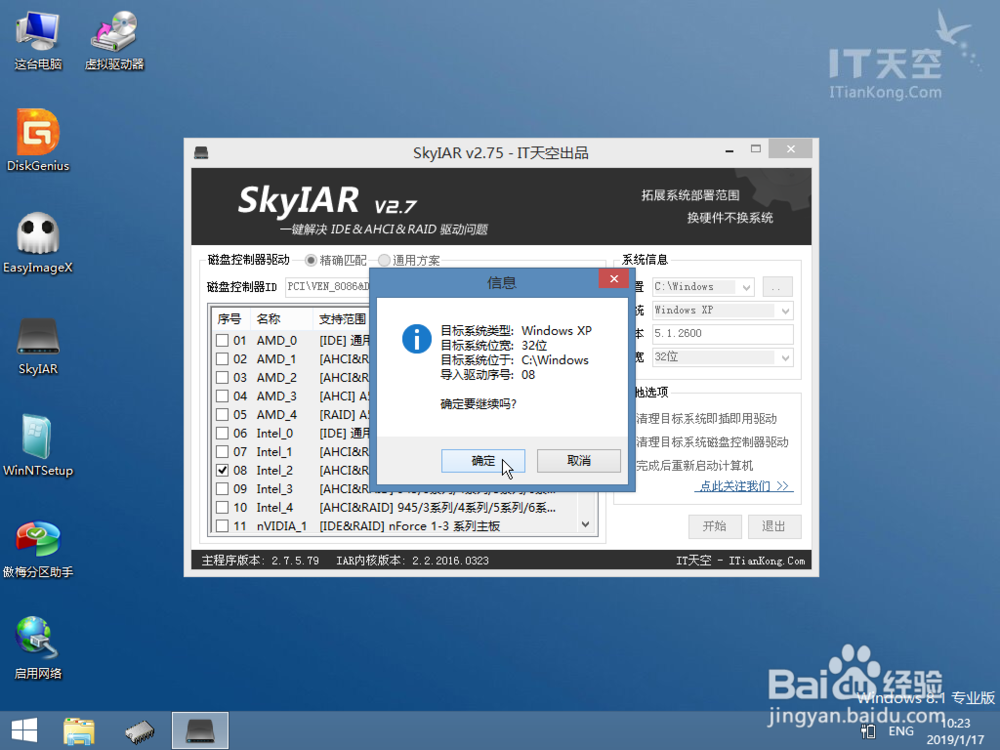Toggle 清理目标系统磁盘控制器驱动 option

click(x=712, y=442)
